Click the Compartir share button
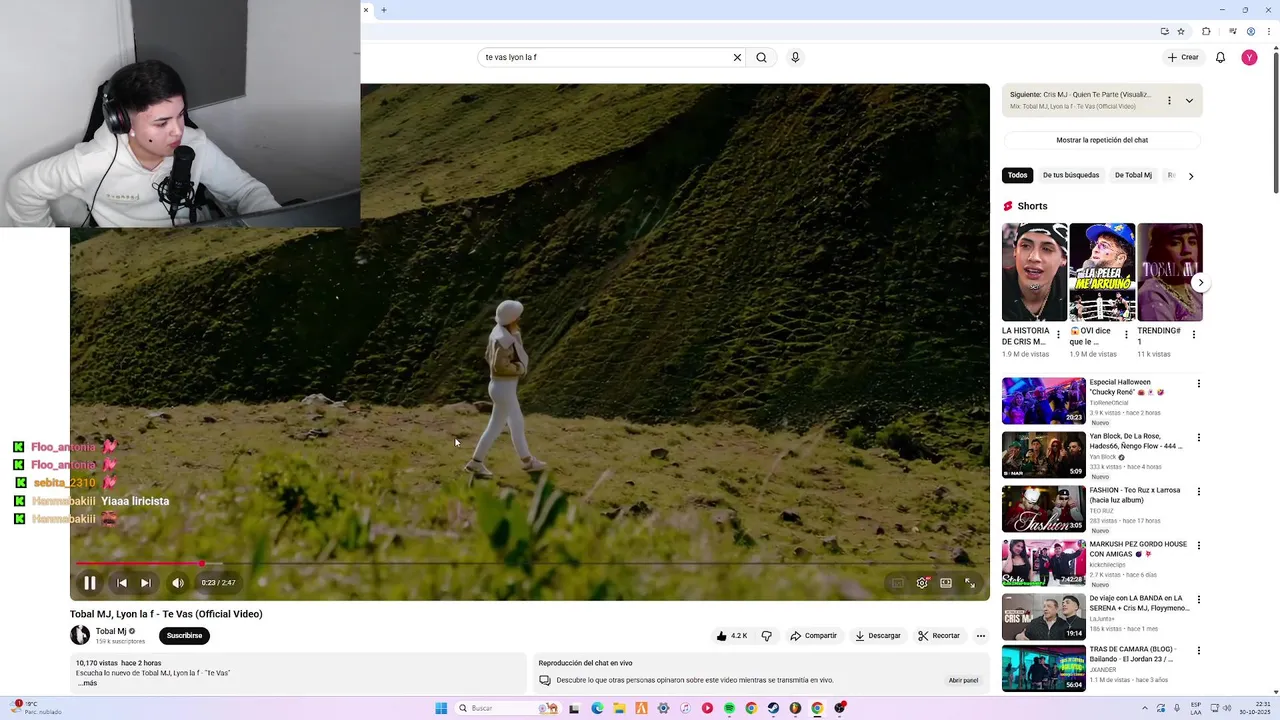This screenshot has height=720, width=1280. 813,636
